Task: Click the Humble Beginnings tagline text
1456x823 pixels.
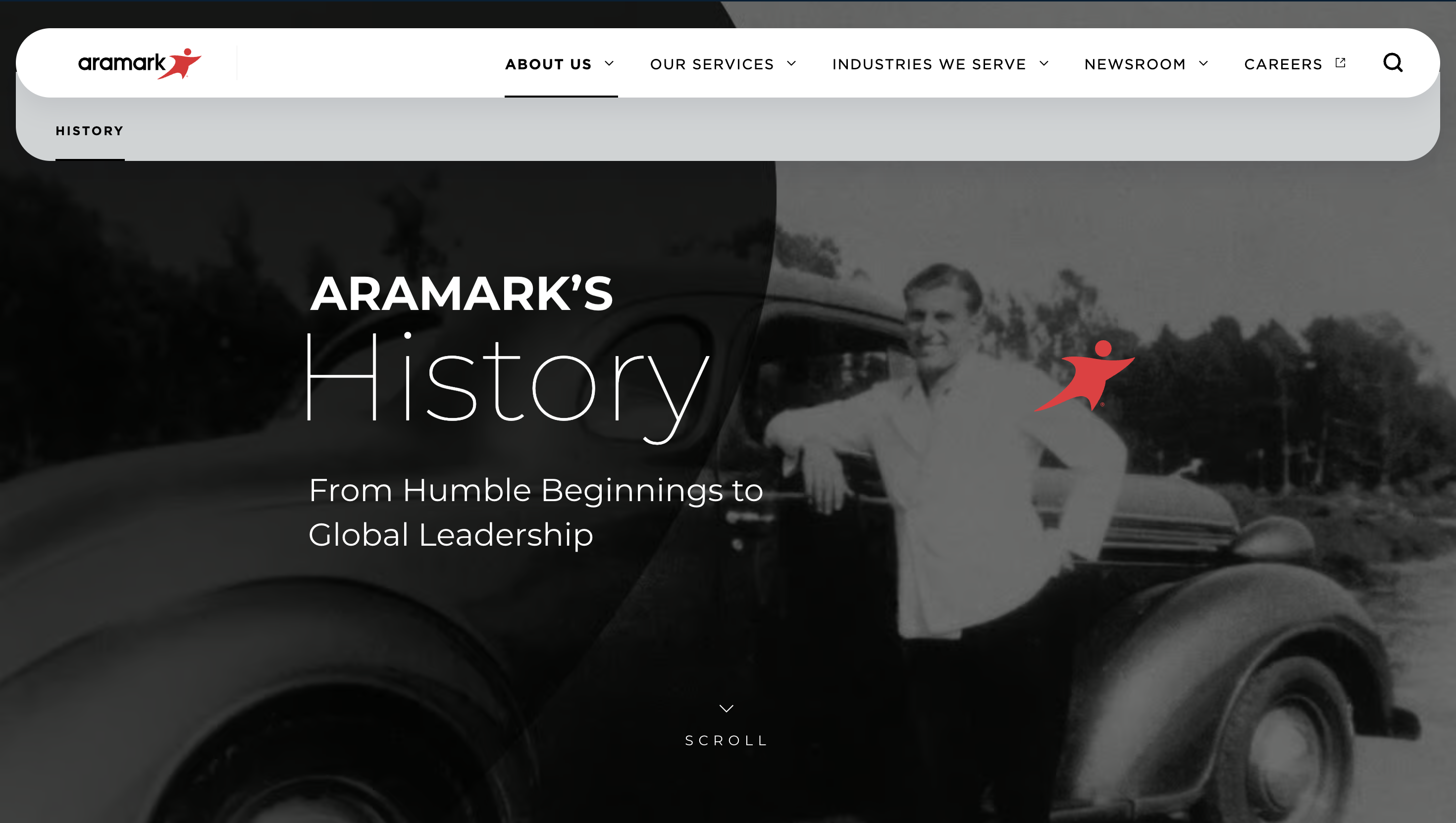Action: coord(536,512)
